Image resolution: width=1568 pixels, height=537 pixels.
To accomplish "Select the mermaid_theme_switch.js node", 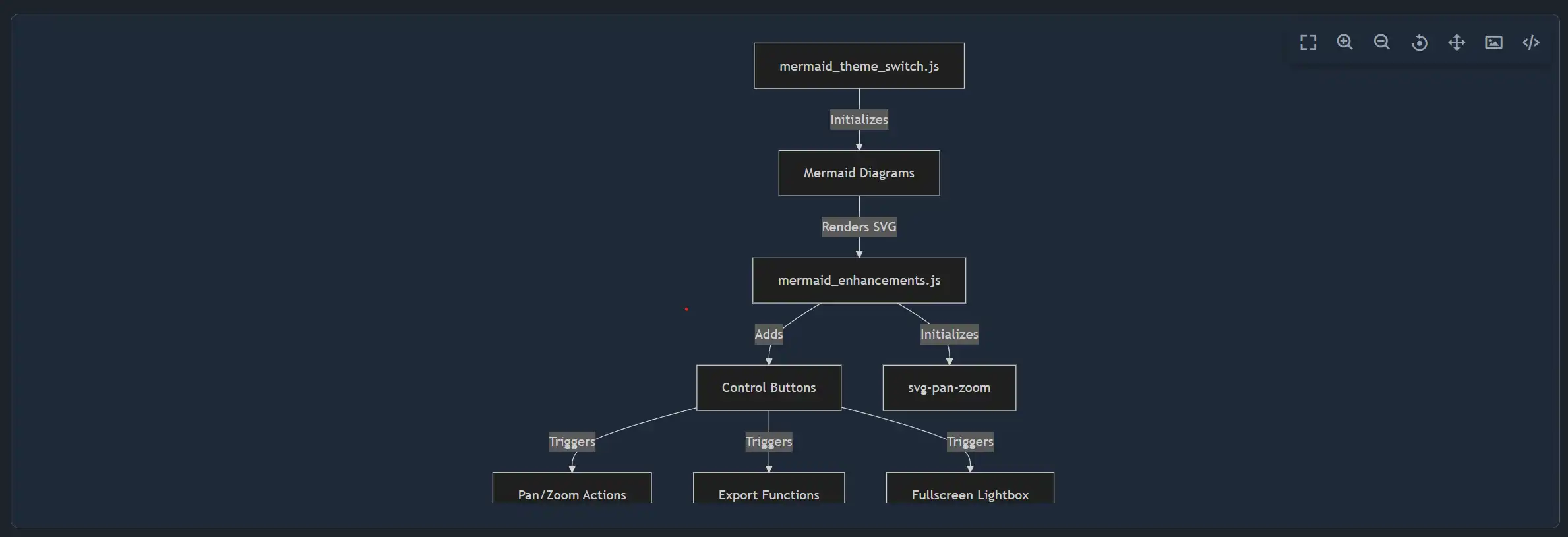I will [x=859, y=66].
